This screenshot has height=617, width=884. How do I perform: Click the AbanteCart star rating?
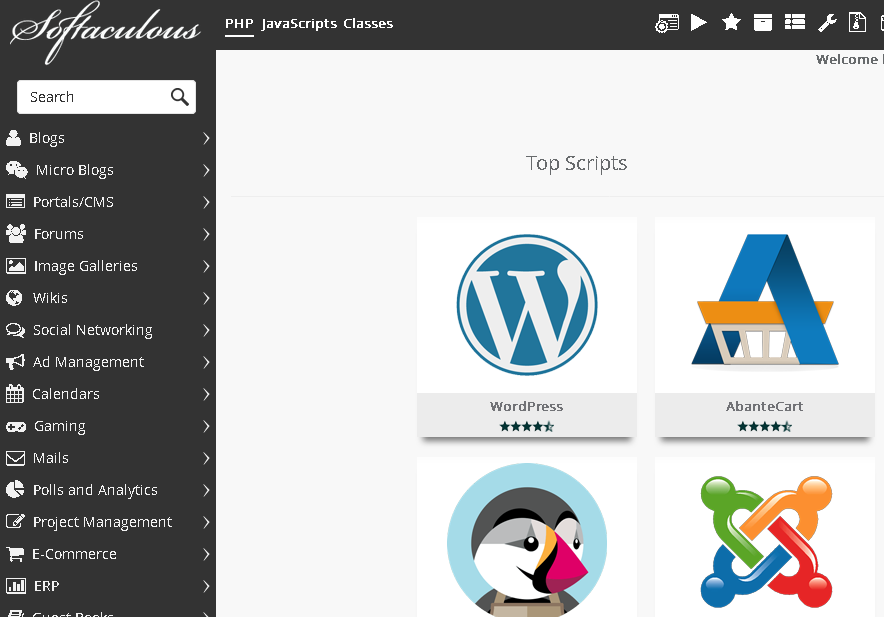tap(764, 426)
